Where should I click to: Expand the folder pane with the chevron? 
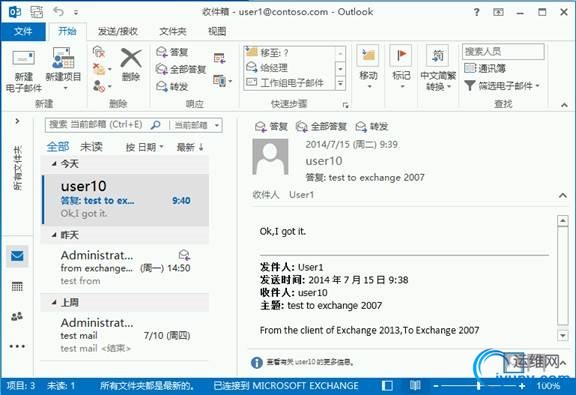(x=17, y=121)
